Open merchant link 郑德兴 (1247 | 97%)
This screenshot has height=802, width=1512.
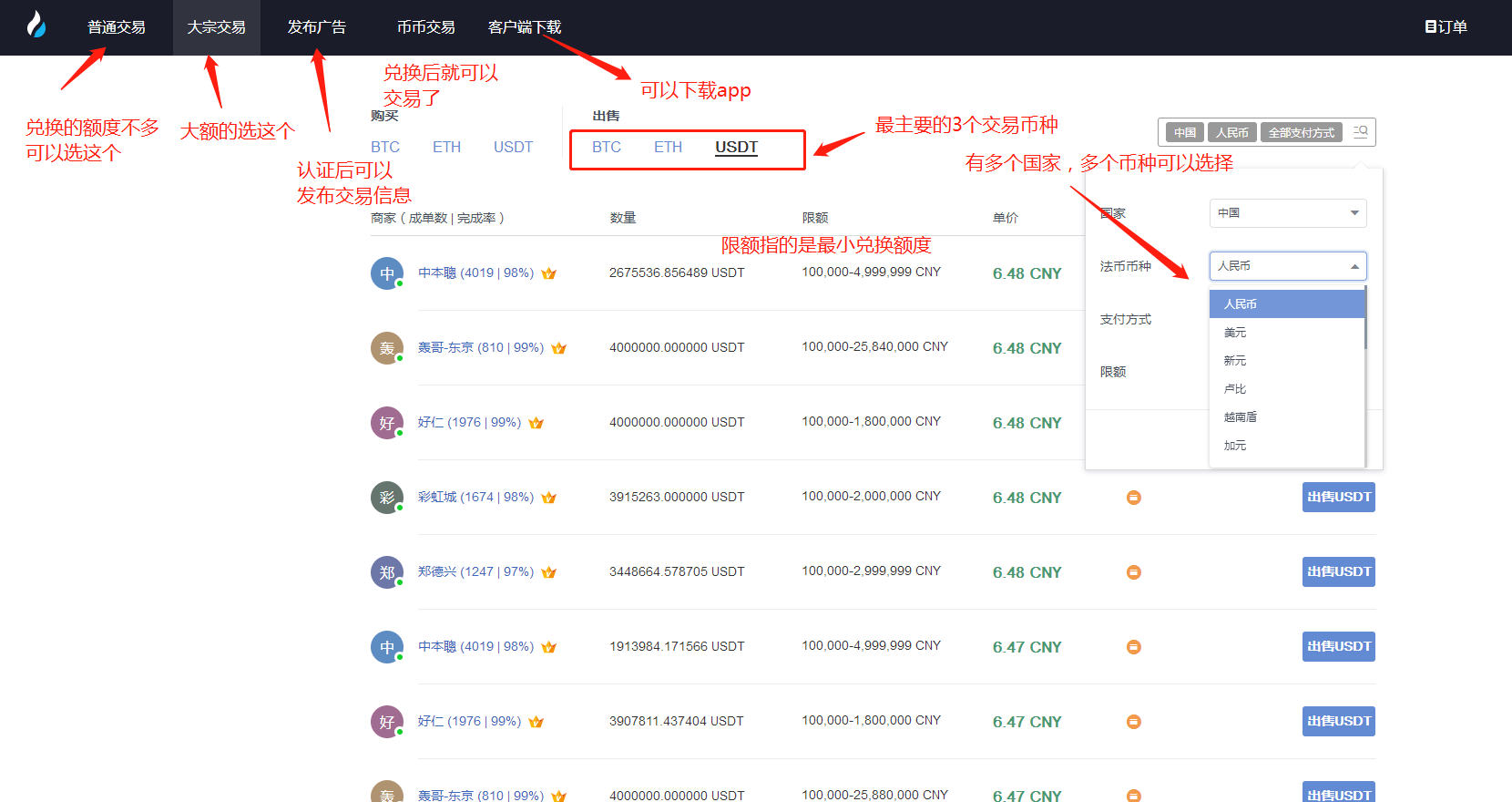tap(475, 572)
